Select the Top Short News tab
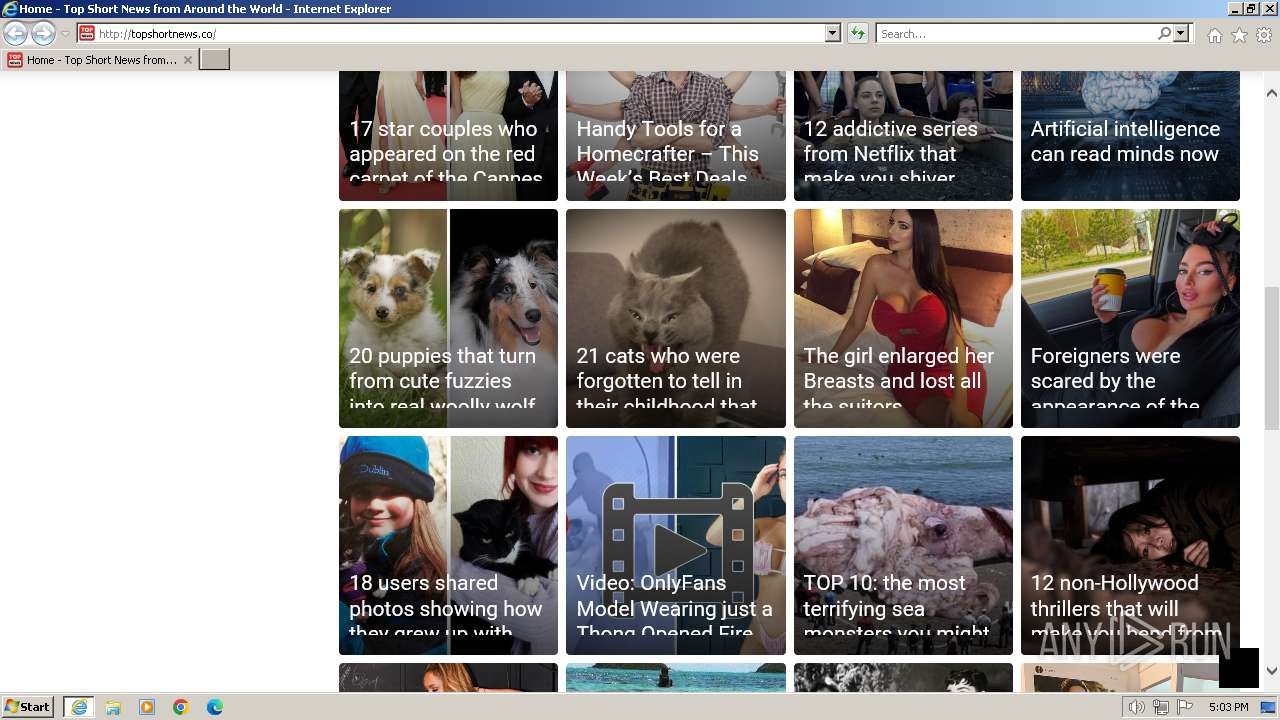The image size is (1280, 720). (x=98, y=60)
